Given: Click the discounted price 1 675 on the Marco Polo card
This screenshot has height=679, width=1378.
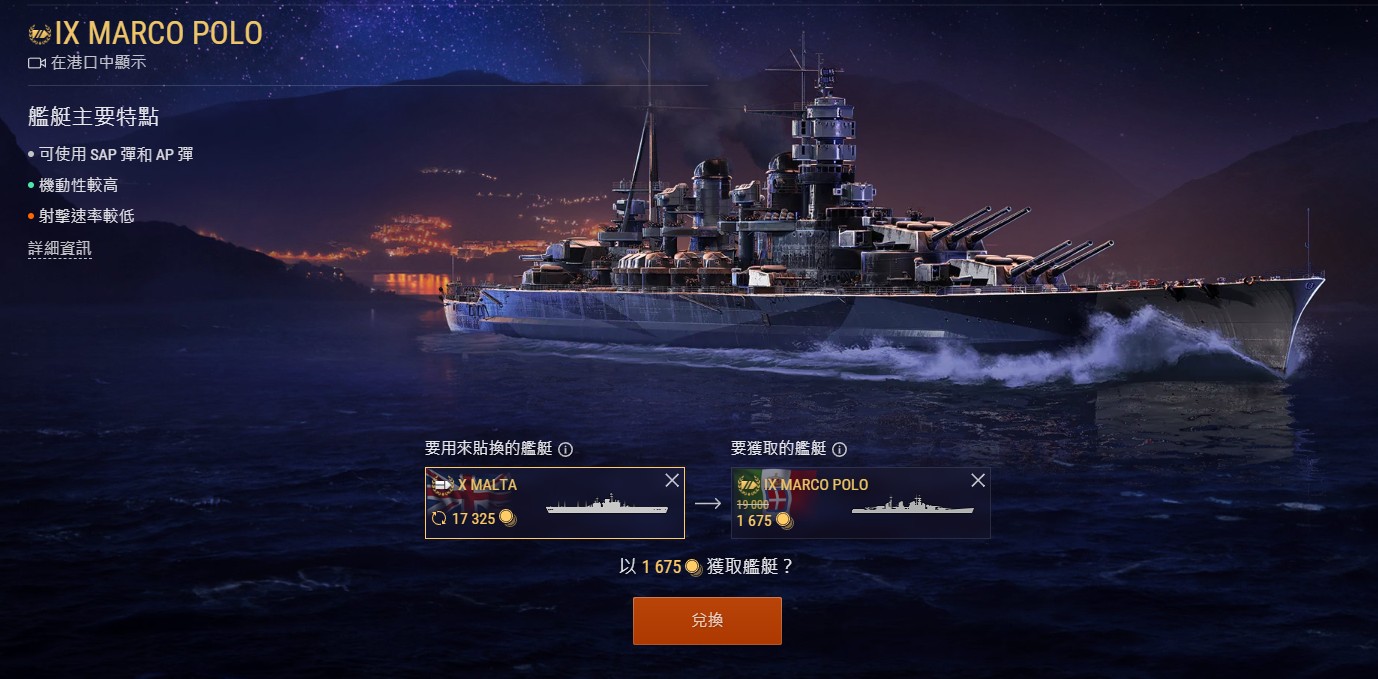Looking at the screenshot, I should point(754,521).
